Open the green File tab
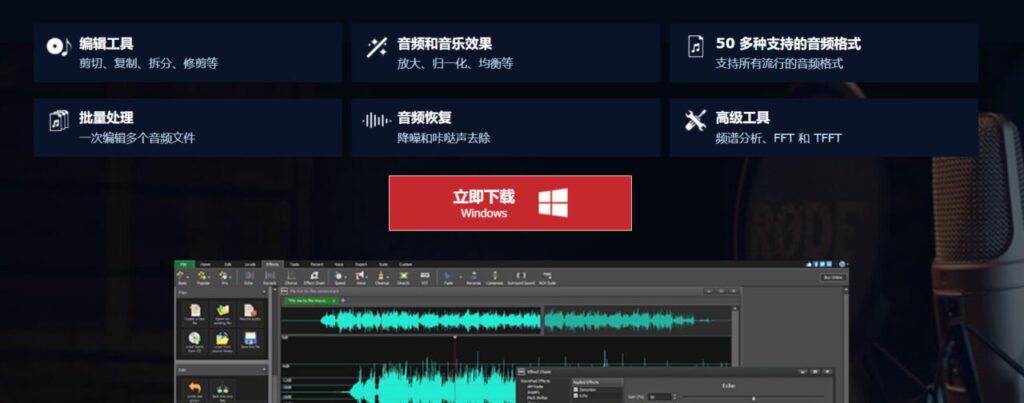This screenshot has height=403, width=1024. (184, 264)
